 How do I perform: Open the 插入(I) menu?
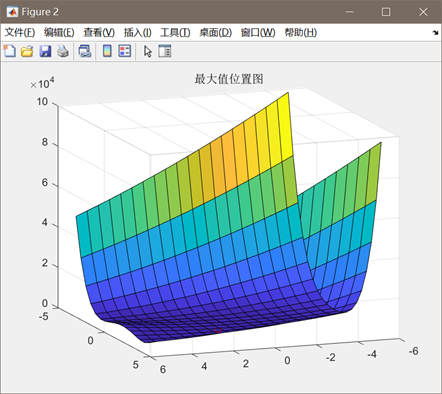[x=137, y=32]
